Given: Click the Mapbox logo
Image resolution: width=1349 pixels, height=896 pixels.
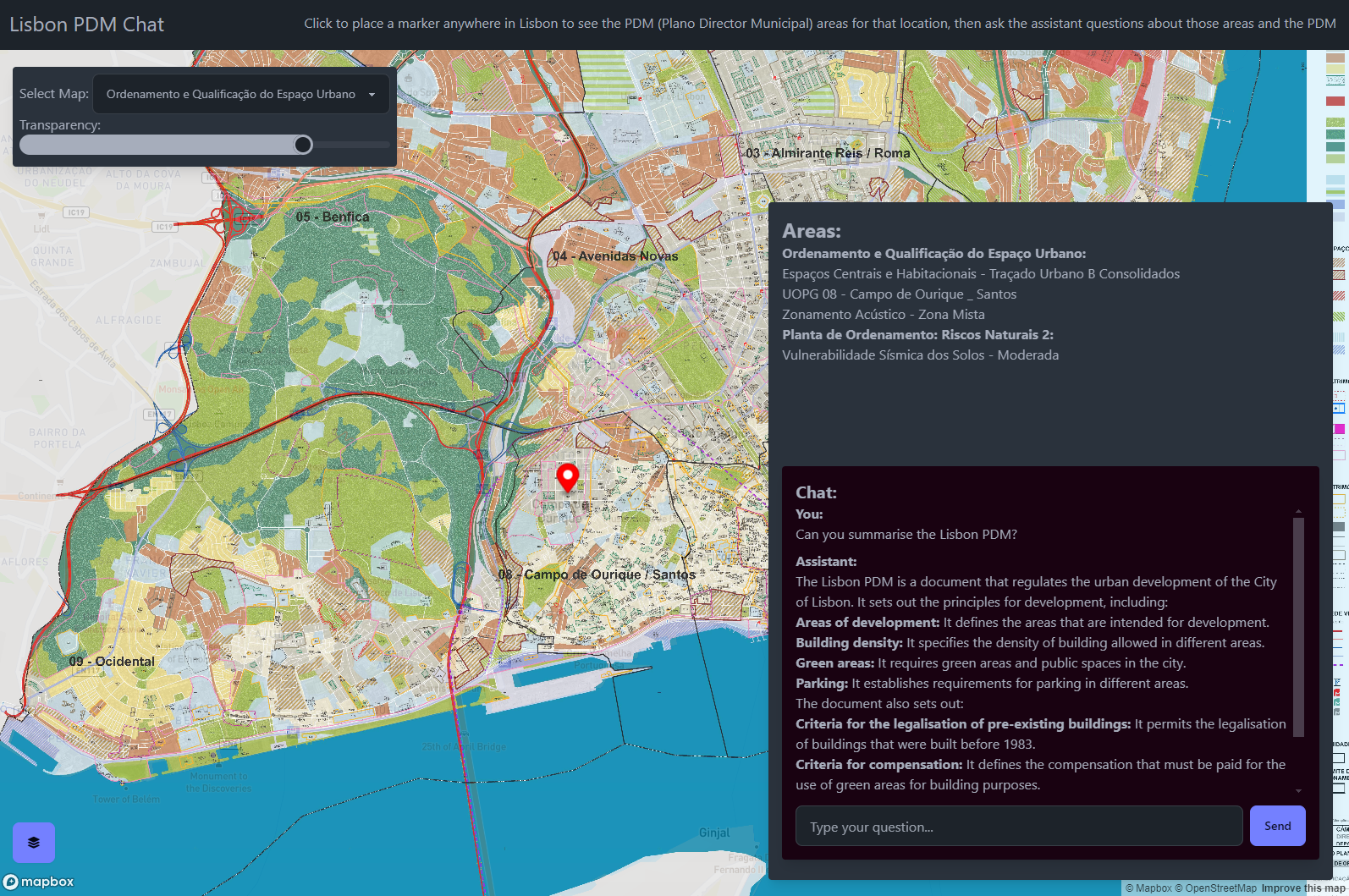Looking at the screenshot, I should point(39,882).
